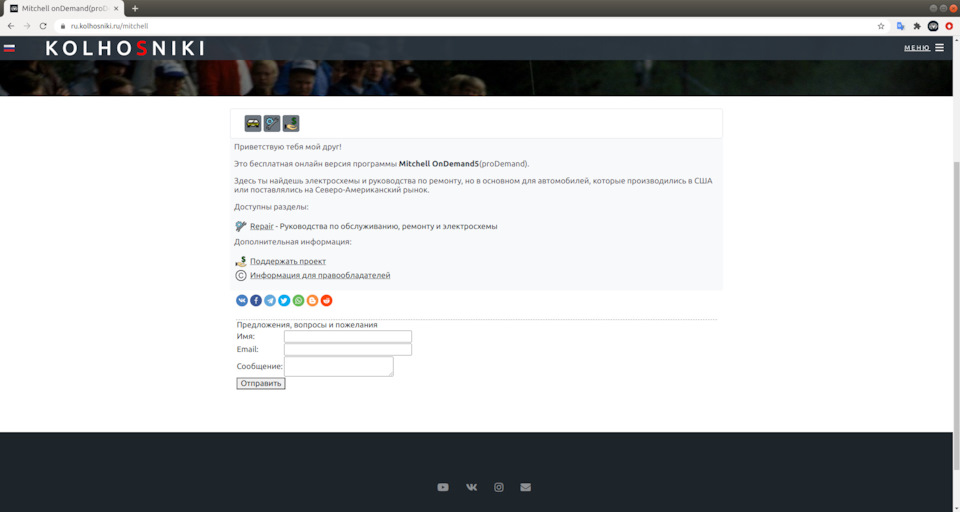The image size is (960, 512).
Task: Follow the Поддержать проект link
Action: pos(288,261)
